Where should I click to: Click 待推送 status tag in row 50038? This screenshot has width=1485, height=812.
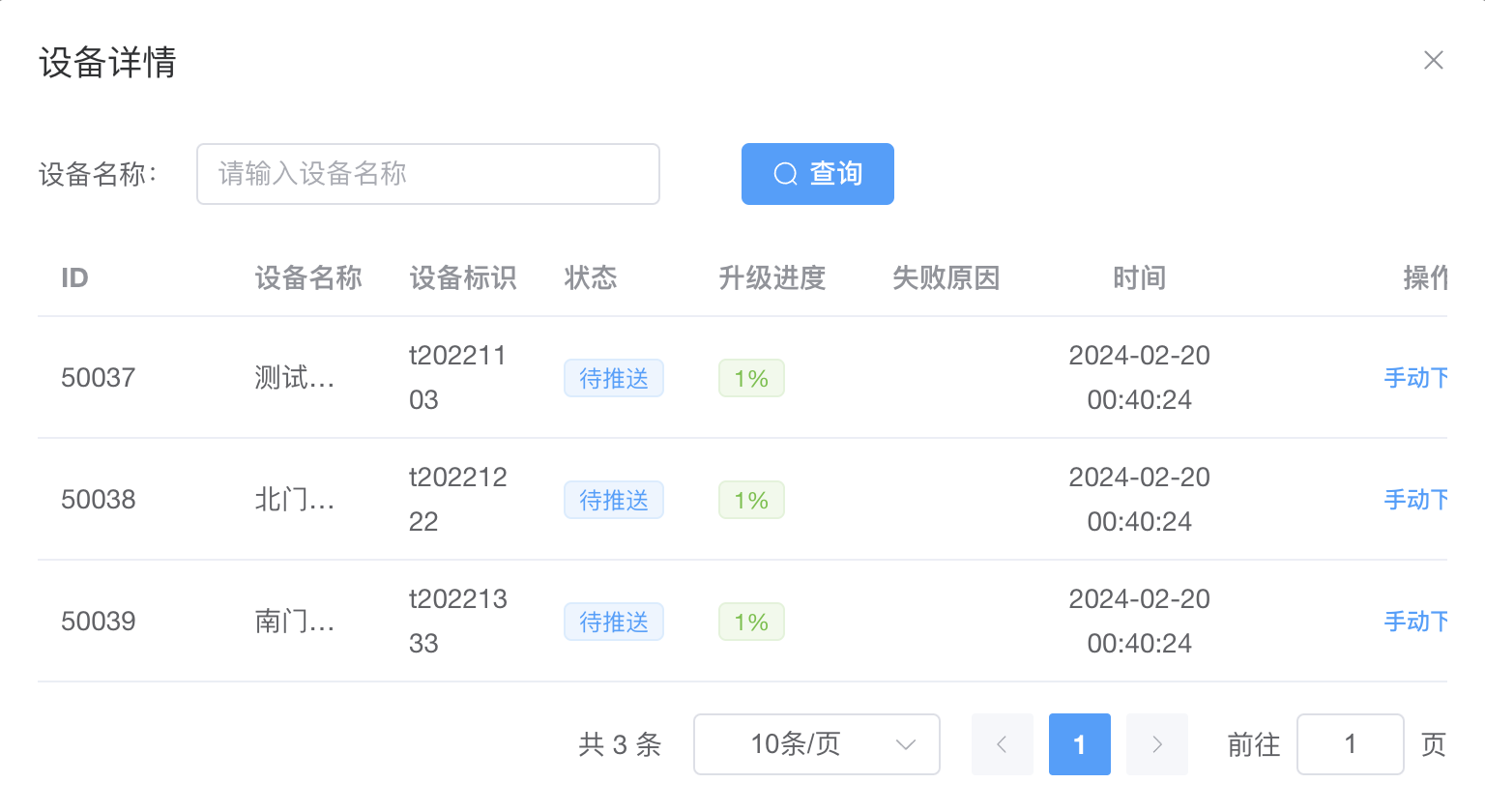[x=614, y=500]
